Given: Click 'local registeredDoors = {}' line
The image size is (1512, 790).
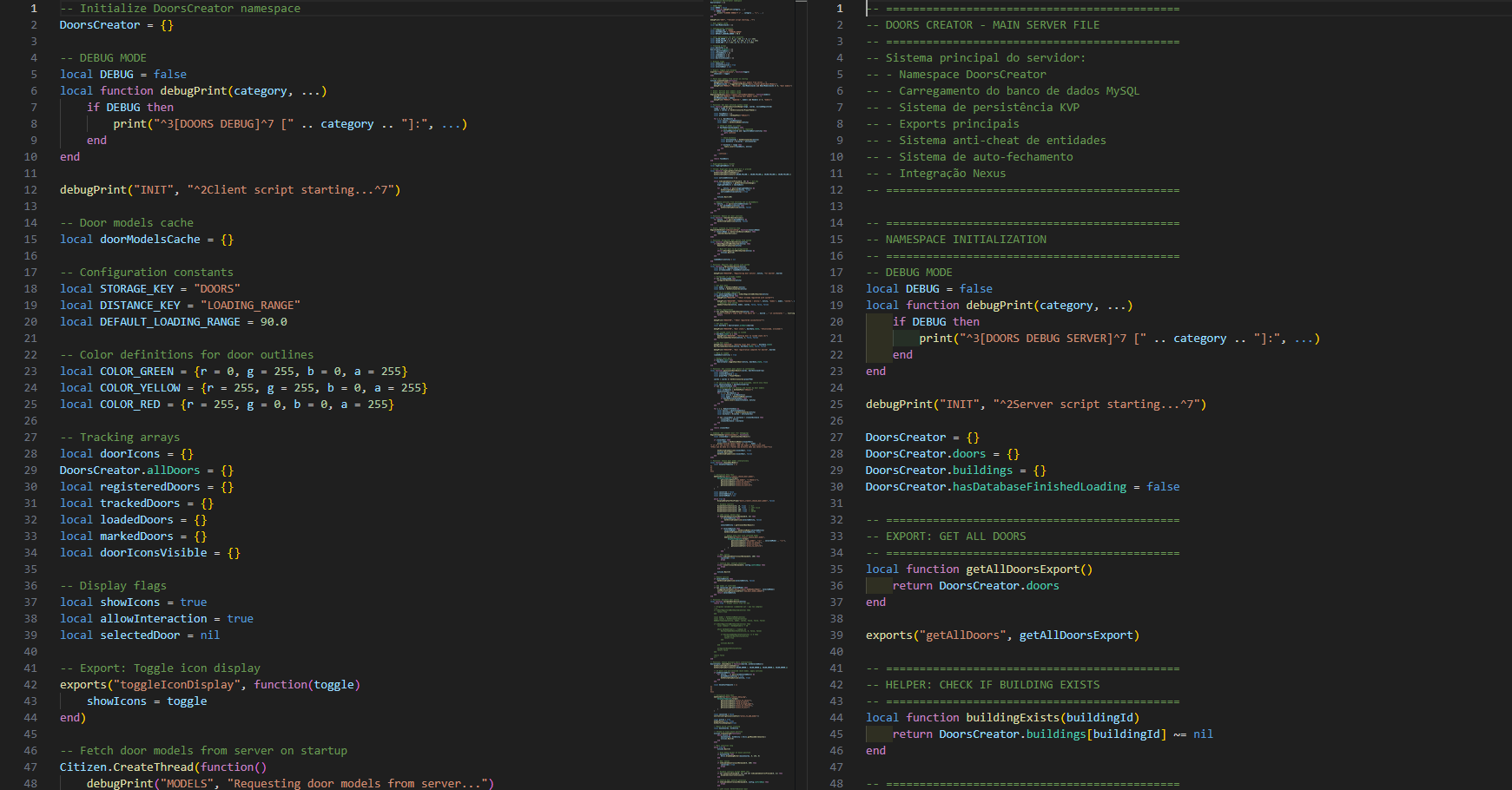Looking at the screenshot, I should [147, 486].
